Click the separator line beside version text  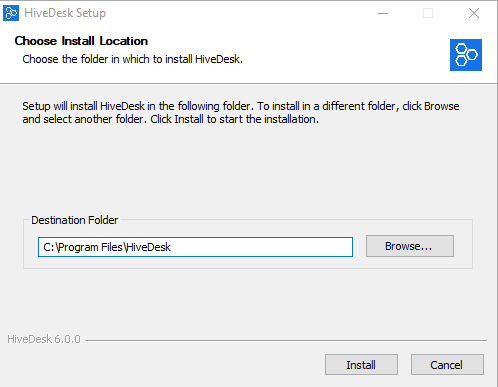pos(286,340)
